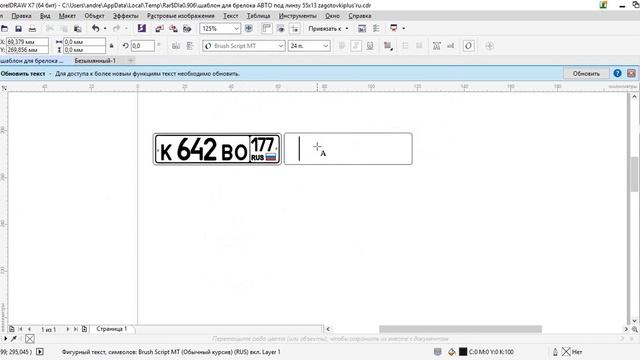Click the Publish to PDF icon

pos(187,29)
